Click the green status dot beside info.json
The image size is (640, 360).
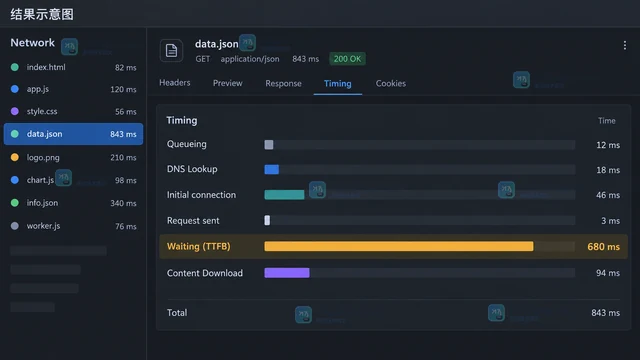point(15,203)
